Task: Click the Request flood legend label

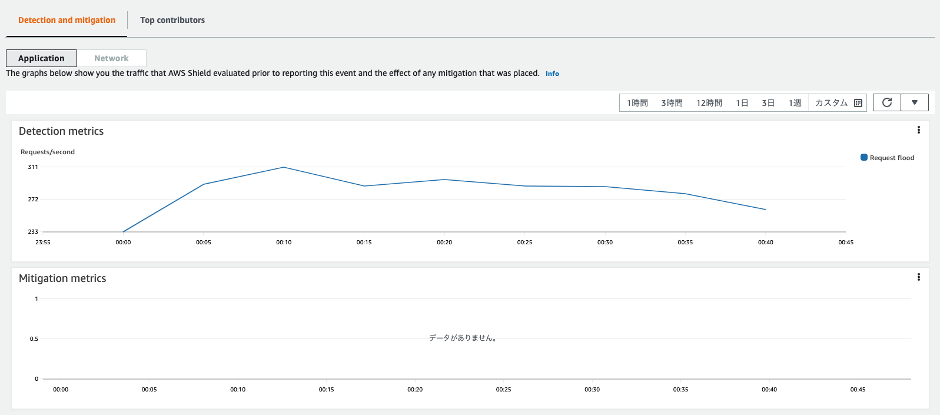Action: pos(892,157)
